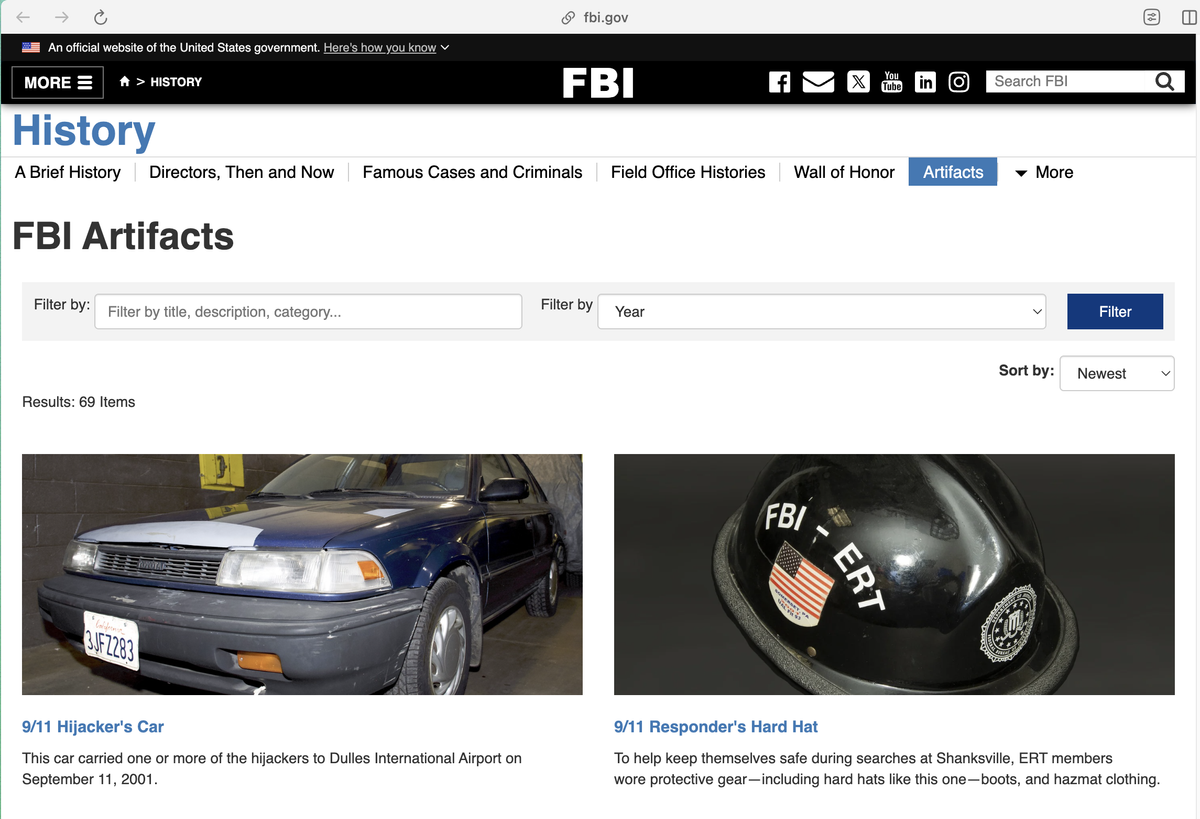Open FBI YouTube icon

[892, 82]
